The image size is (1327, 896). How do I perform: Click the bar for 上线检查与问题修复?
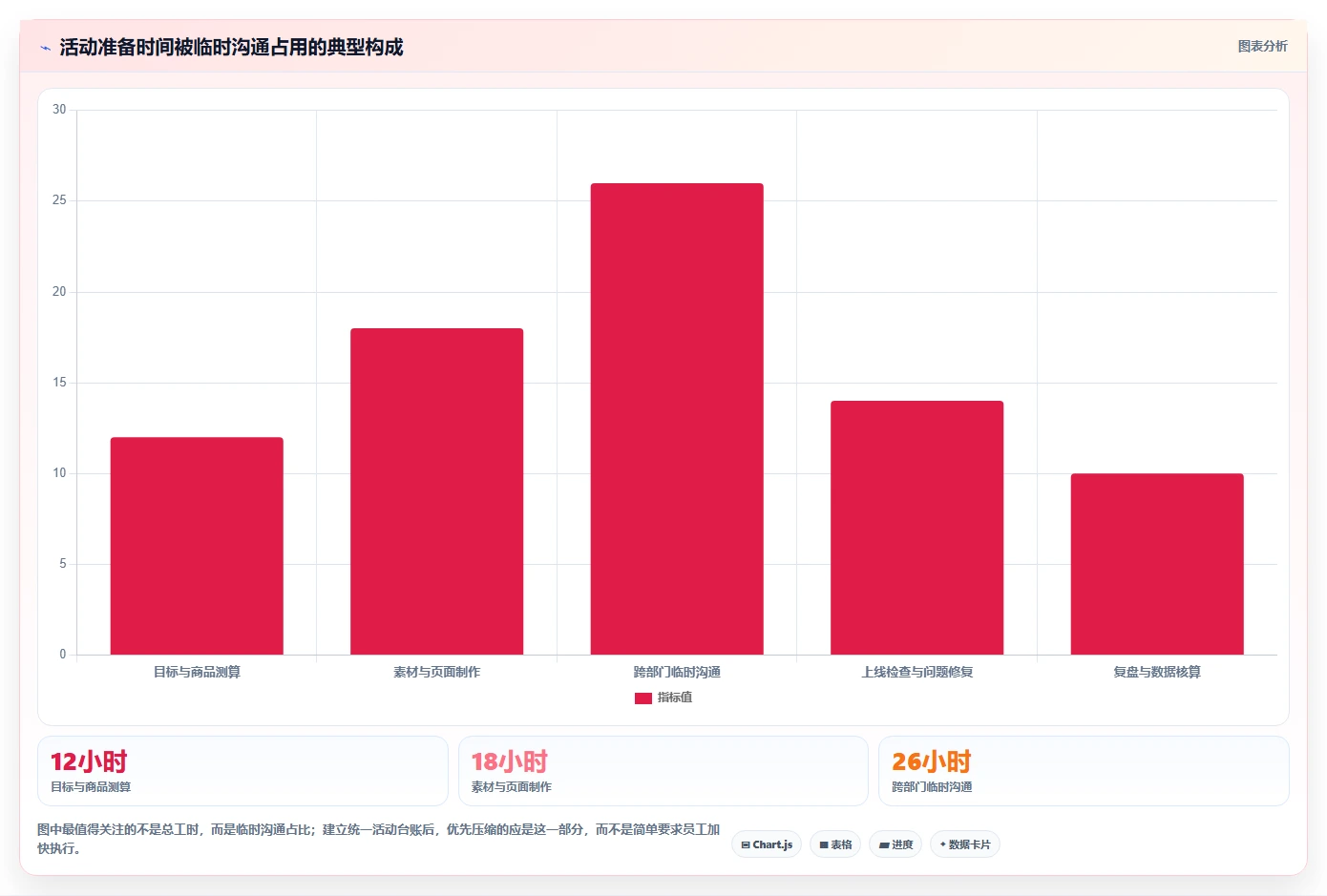click(x=916, y=528)
